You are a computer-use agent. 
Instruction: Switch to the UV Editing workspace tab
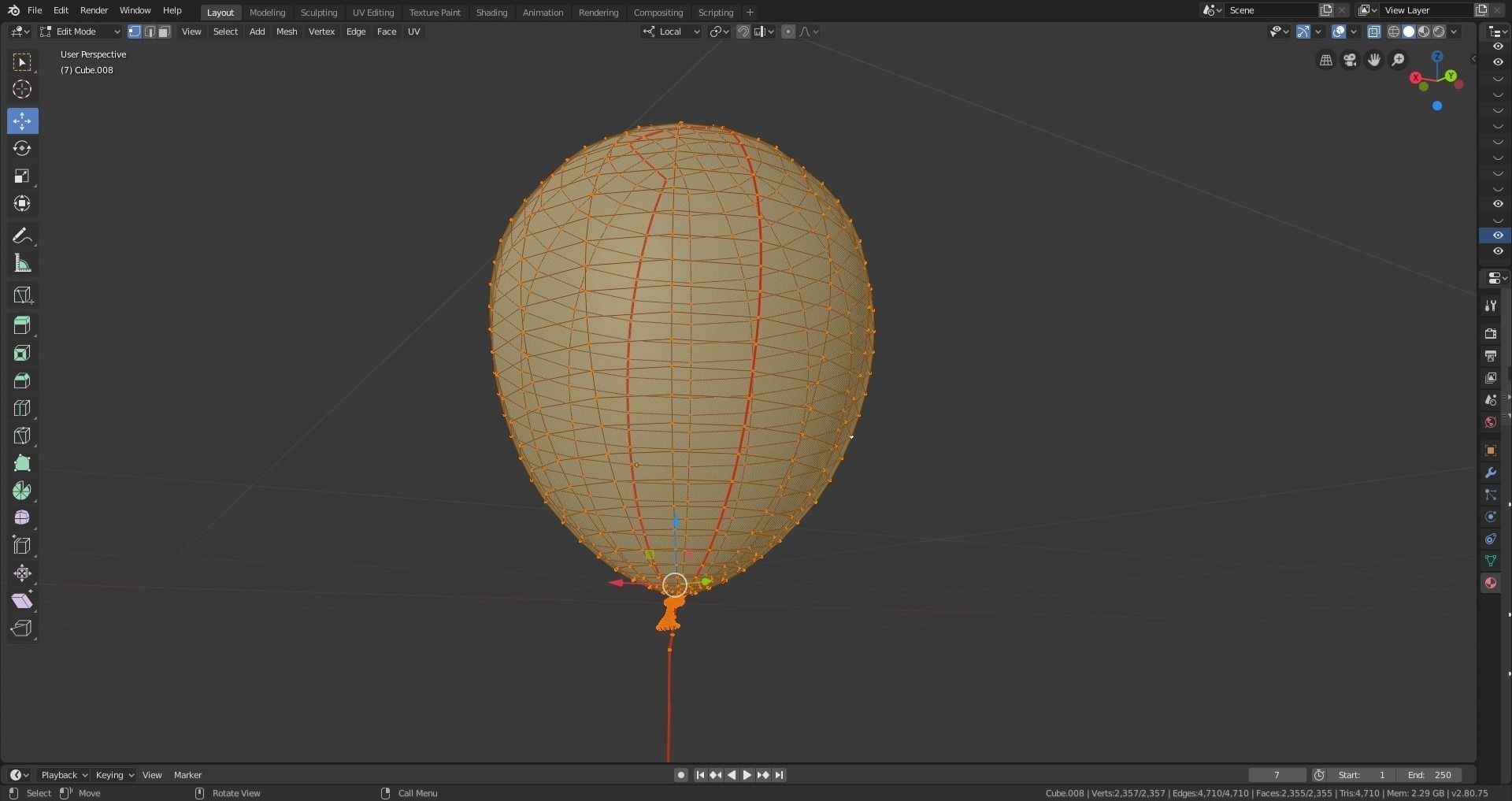click(373, 13)
